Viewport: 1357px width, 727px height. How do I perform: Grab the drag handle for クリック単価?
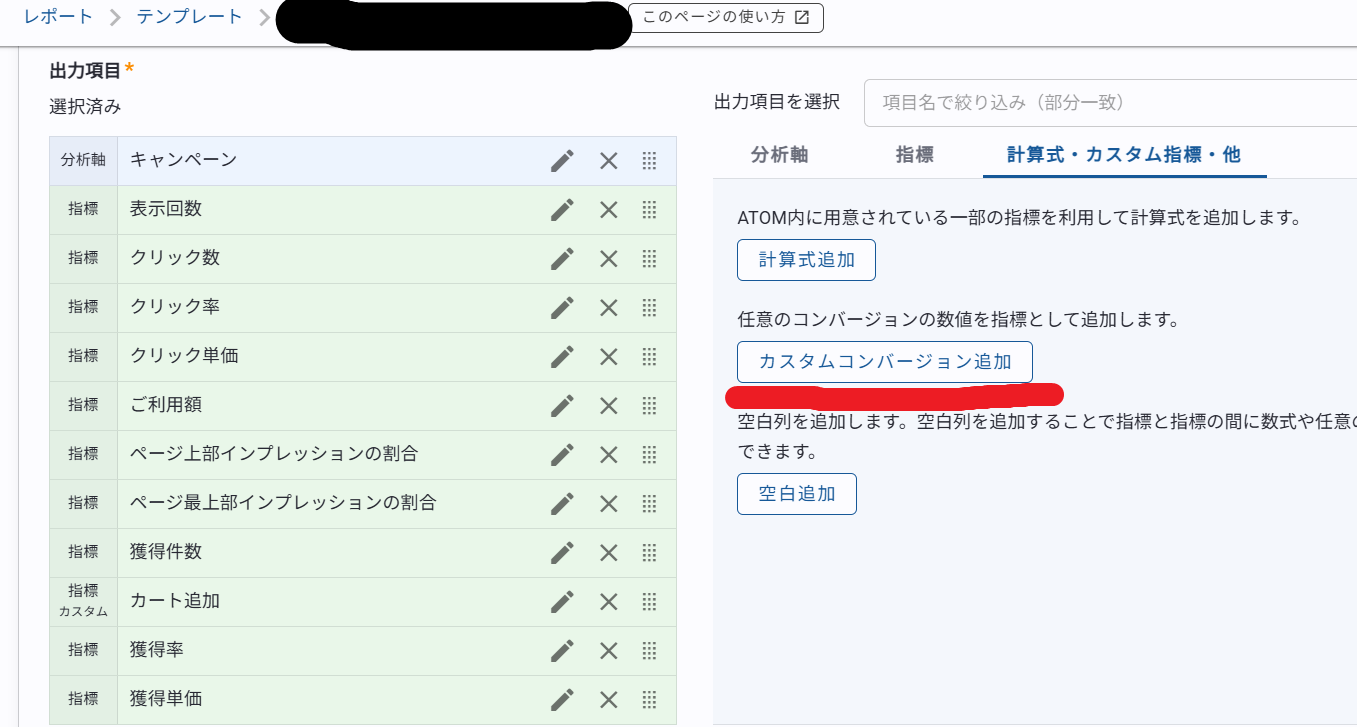pyautogui.click(x=649, y=357)
